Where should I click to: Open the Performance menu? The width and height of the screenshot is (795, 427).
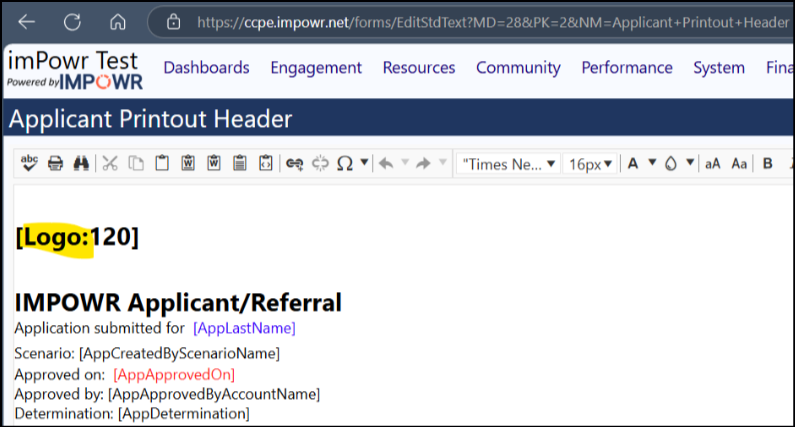[x=627, y=67]
